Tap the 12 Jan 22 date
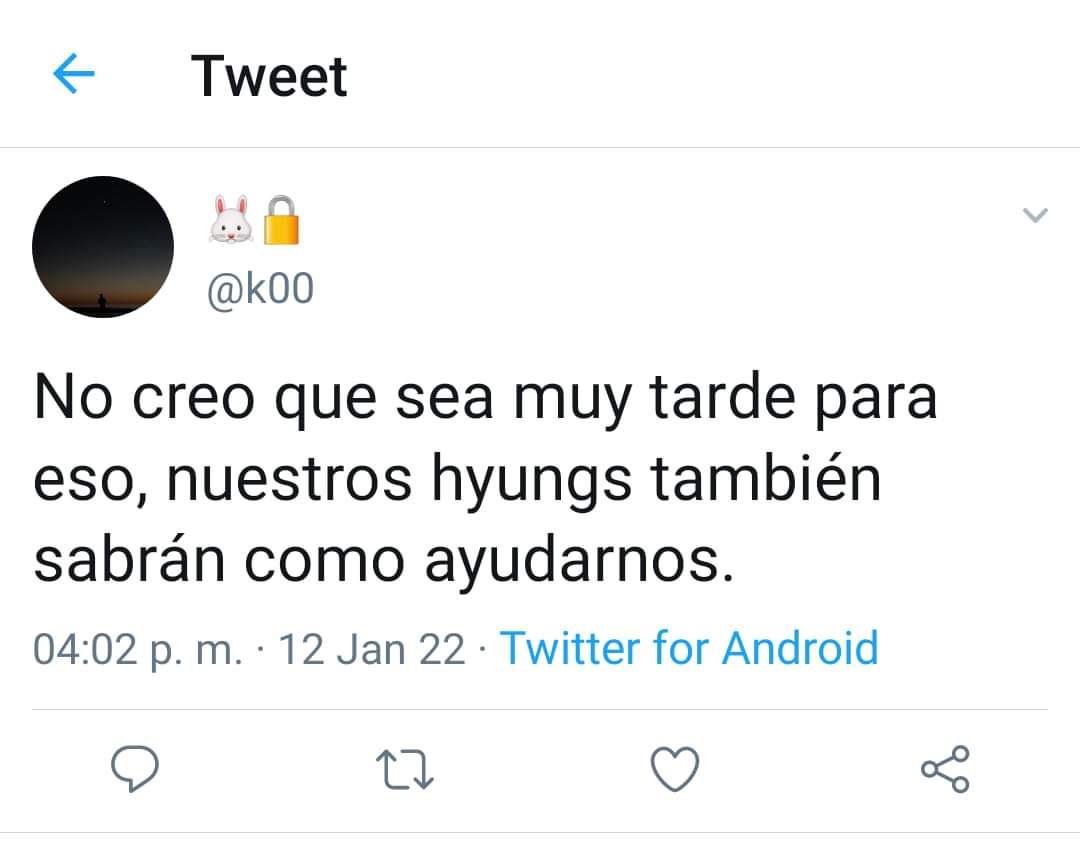Screen dimensions: 1080x849 (x=372, y=649)
